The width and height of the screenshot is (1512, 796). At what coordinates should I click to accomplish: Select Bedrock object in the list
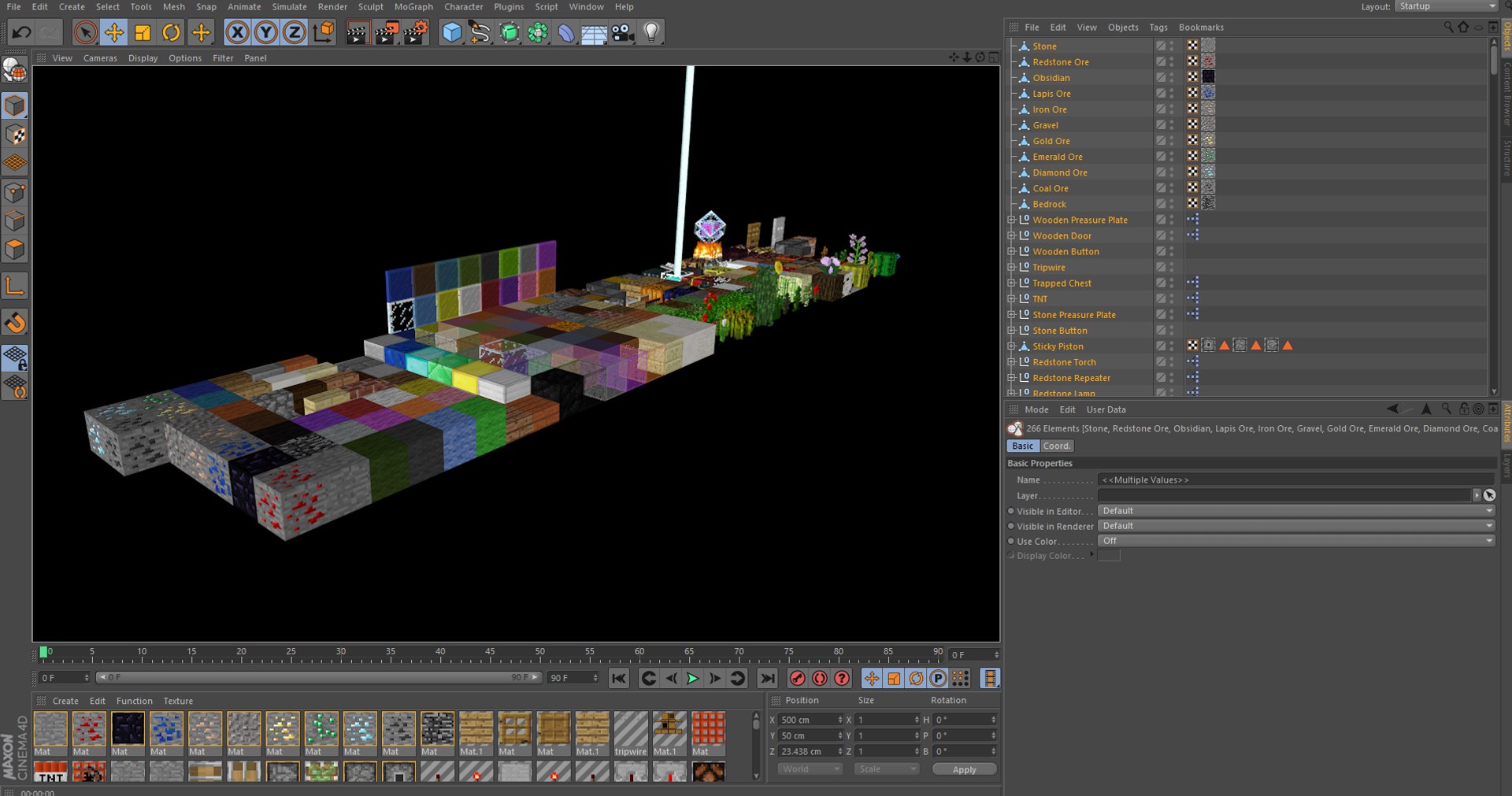coord(1049,204)
